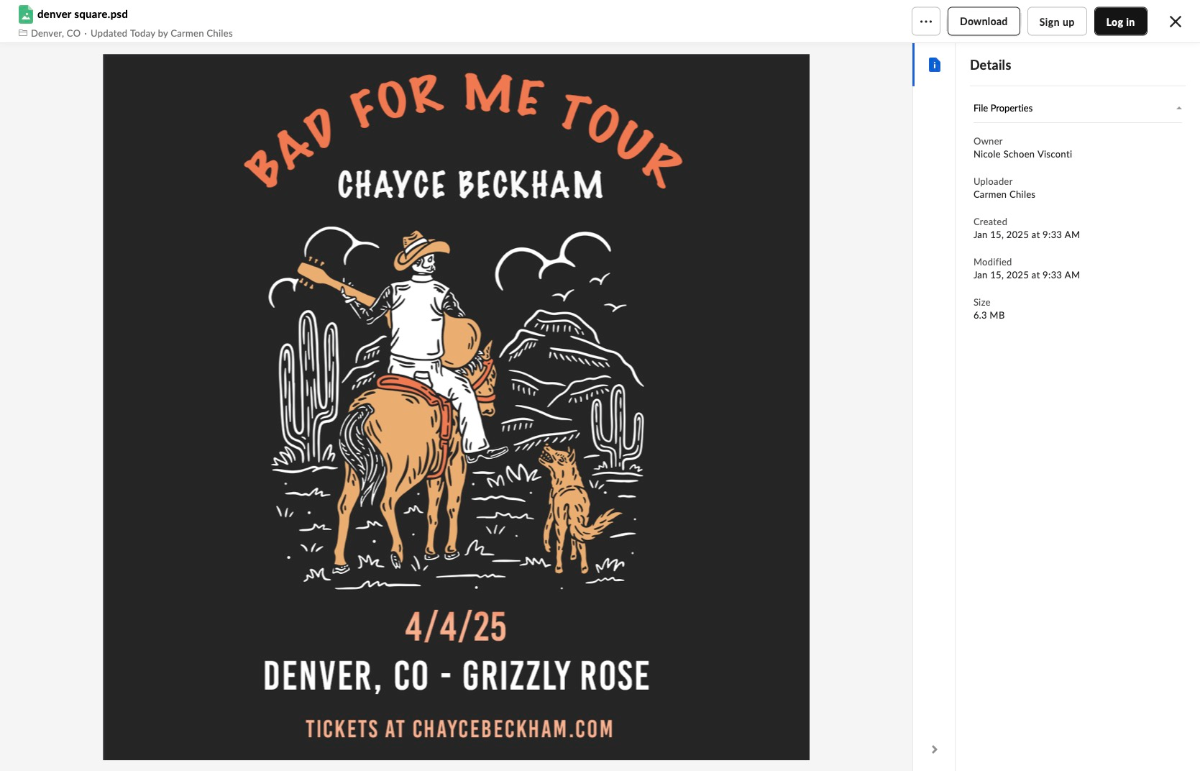Select the info Details panel icon

934,65
